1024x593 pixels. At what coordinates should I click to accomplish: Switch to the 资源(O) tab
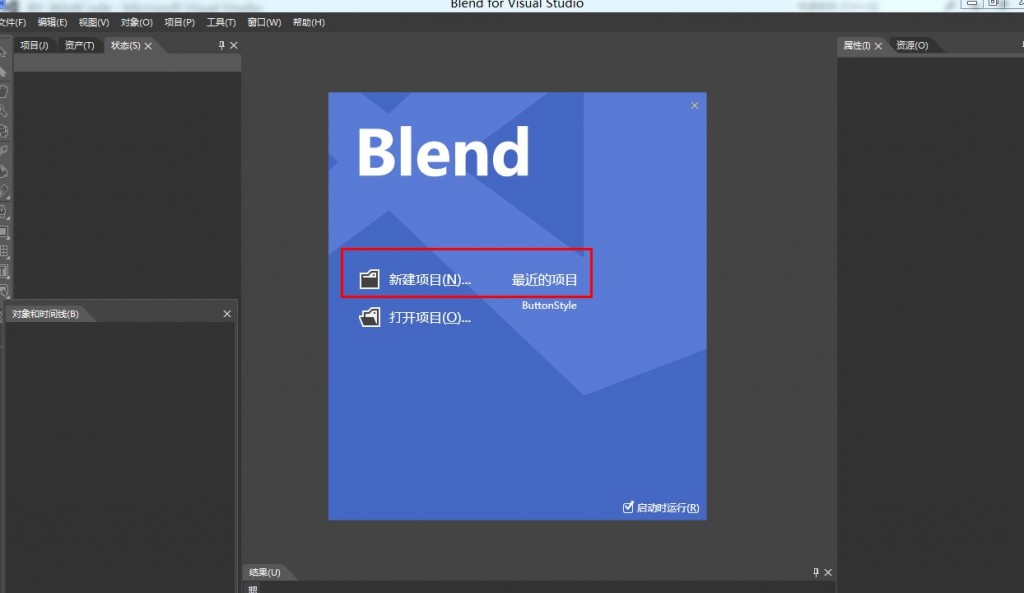click(912, 45)
